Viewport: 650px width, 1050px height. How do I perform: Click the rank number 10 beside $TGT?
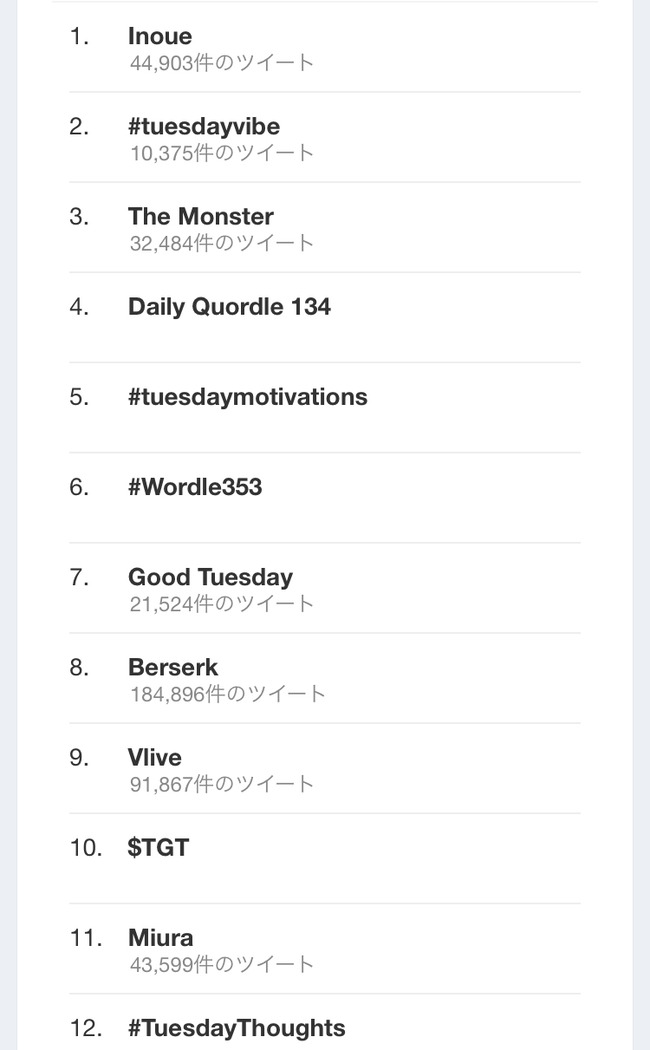point(85,848)
